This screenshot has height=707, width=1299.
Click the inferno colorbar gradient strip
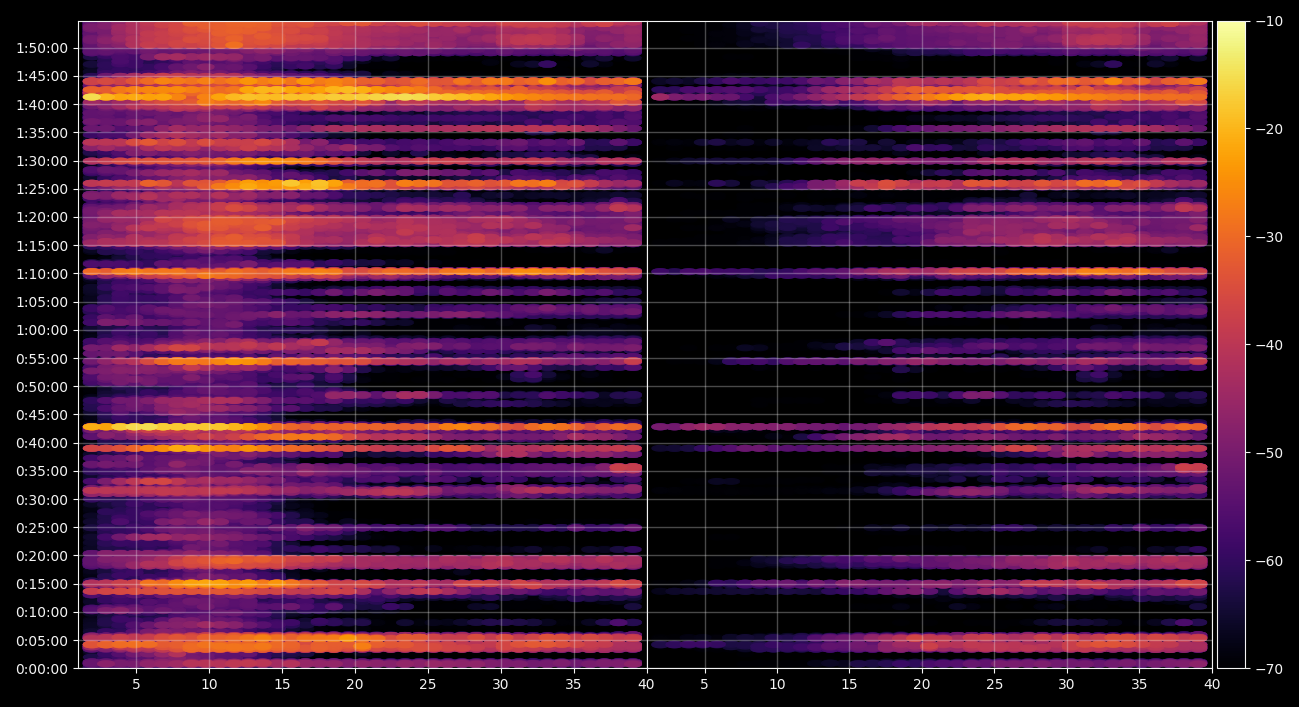1231,345
